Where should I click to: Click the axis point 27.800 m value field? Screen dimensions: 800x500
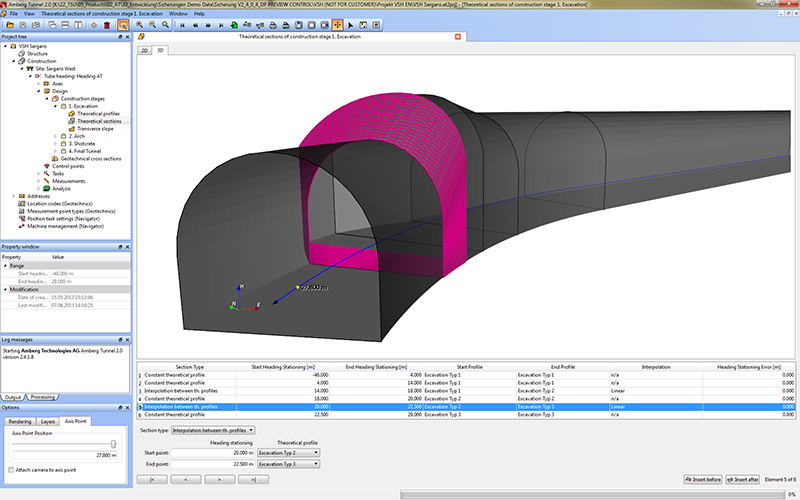click(x=65, y=455)
